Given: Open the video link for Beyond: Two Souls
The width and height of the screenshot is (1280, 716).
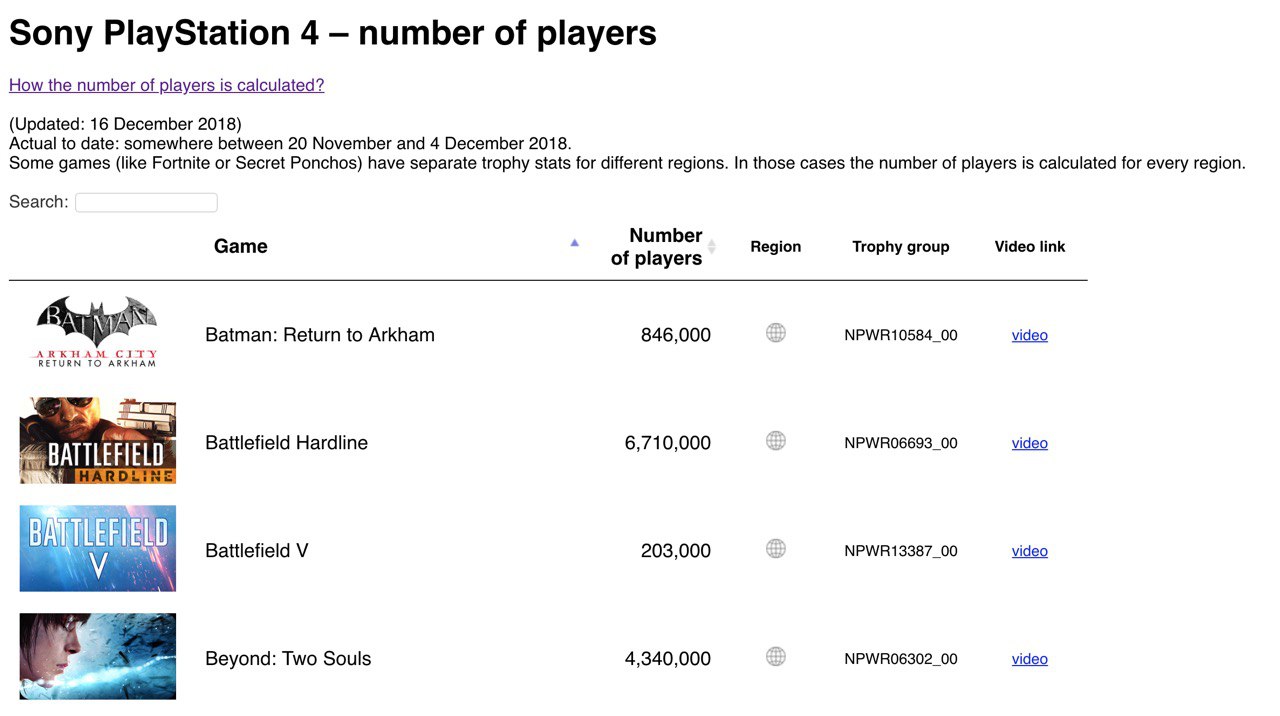Looking at the screenshot, I should (x=1030, y=659).
